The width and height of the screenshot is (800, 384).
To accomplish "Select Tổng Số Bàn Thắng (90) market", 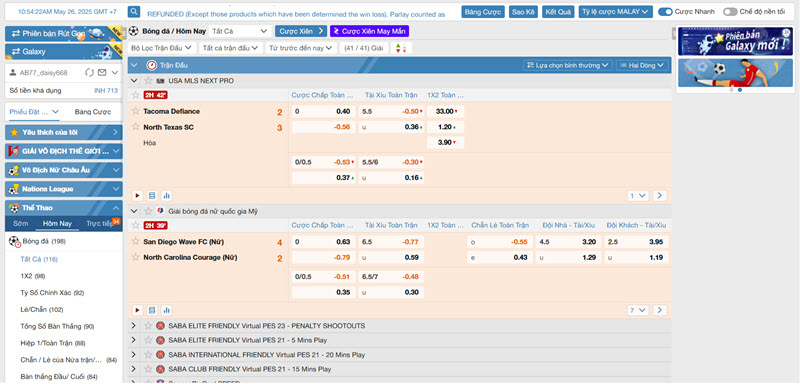I will click(57, 326).
